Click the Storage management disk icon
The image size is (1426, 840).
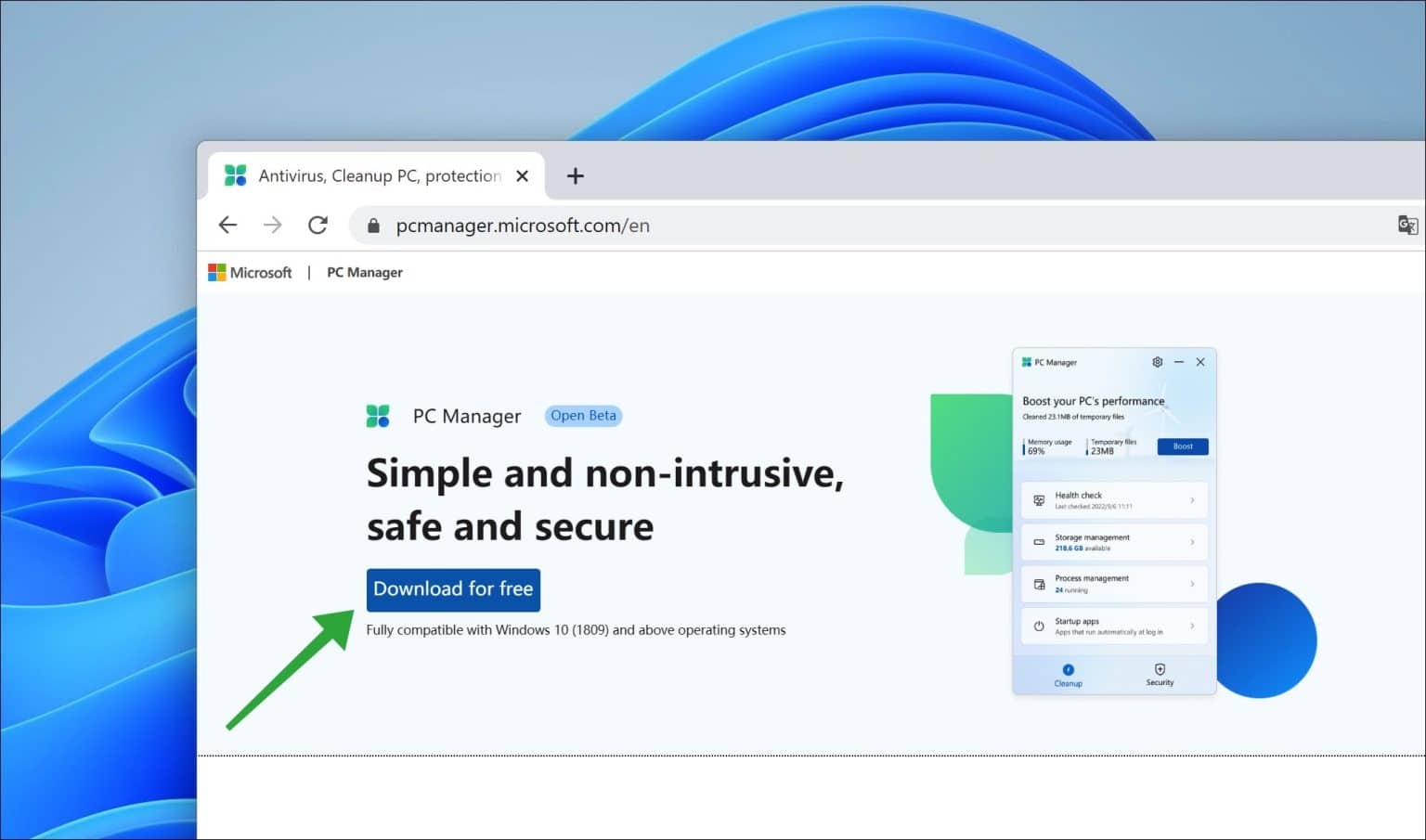coord(1037,541)
